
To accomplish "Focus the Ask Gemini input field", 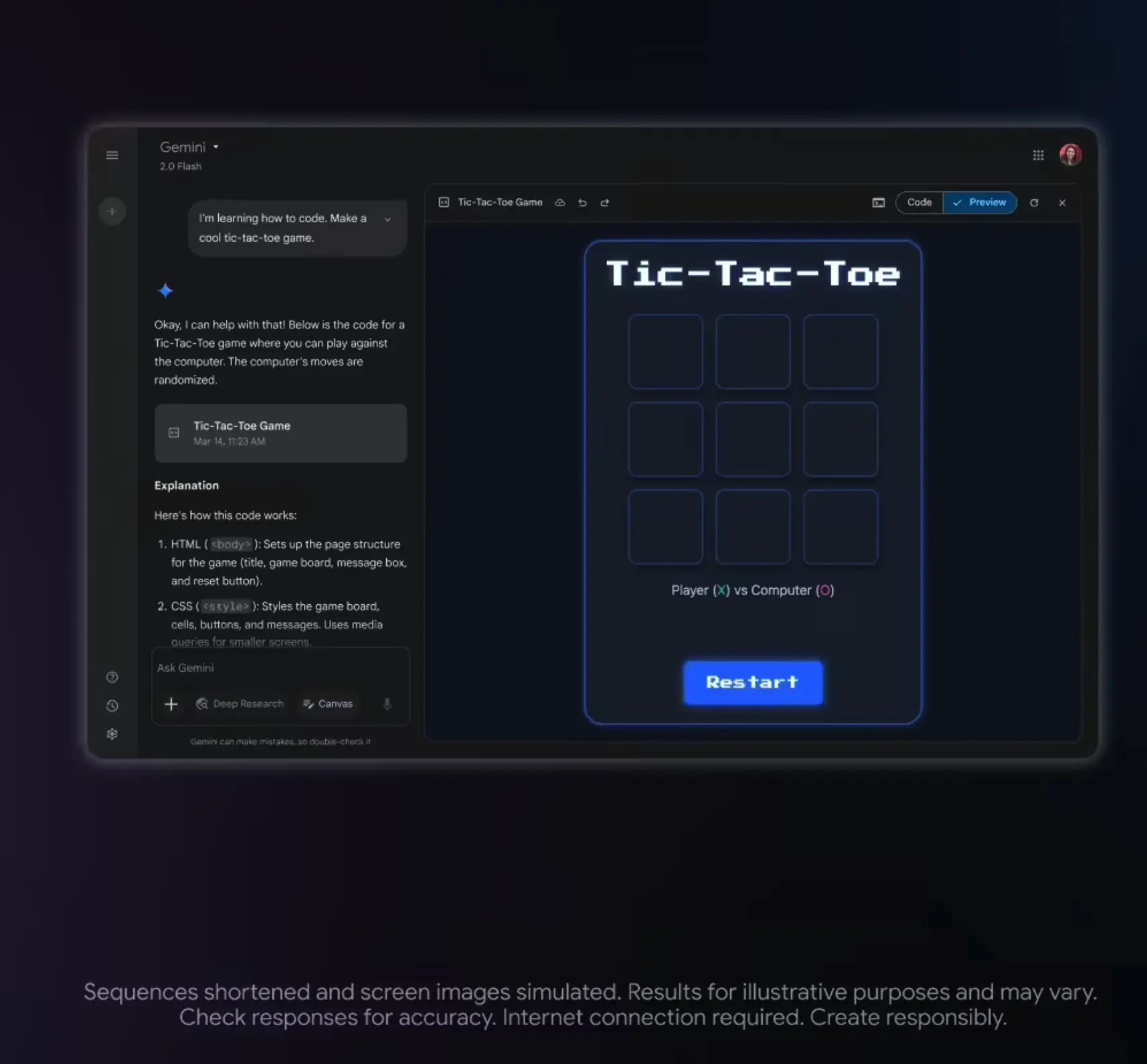I will pos(280,668).
